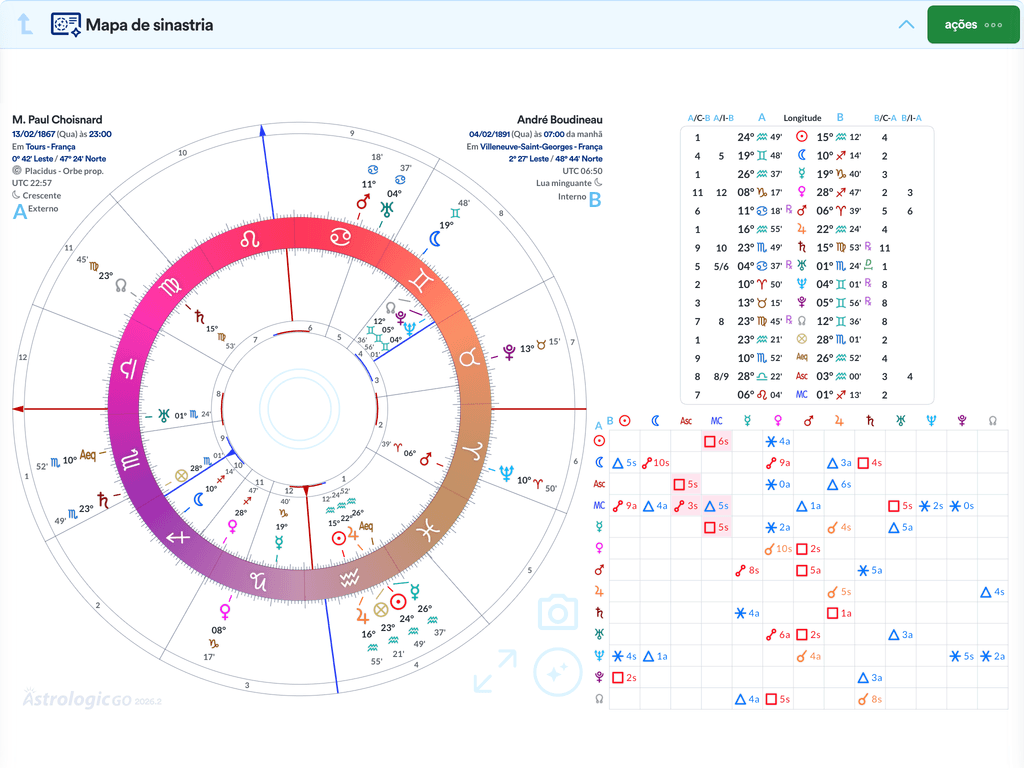This screenshot has width=1024, height=768.
Task: Click the Neptune row header in aspect grid
Action: [599, 656]
